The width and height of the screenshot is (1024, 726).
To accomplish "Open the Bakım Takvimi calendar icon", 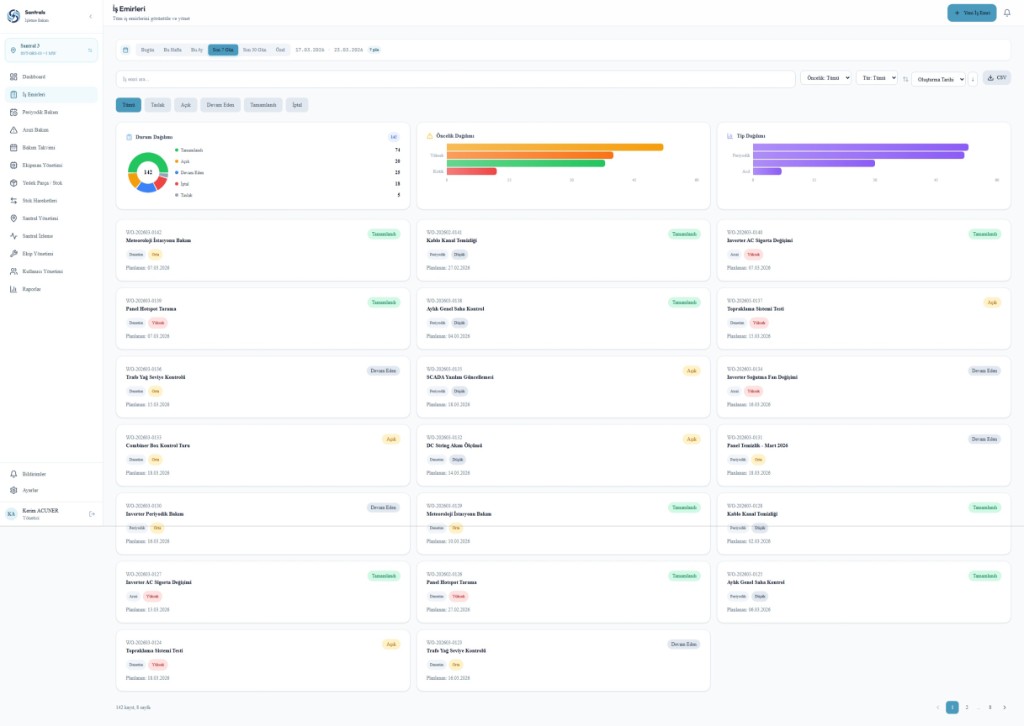I will click(x=14, y=148).
